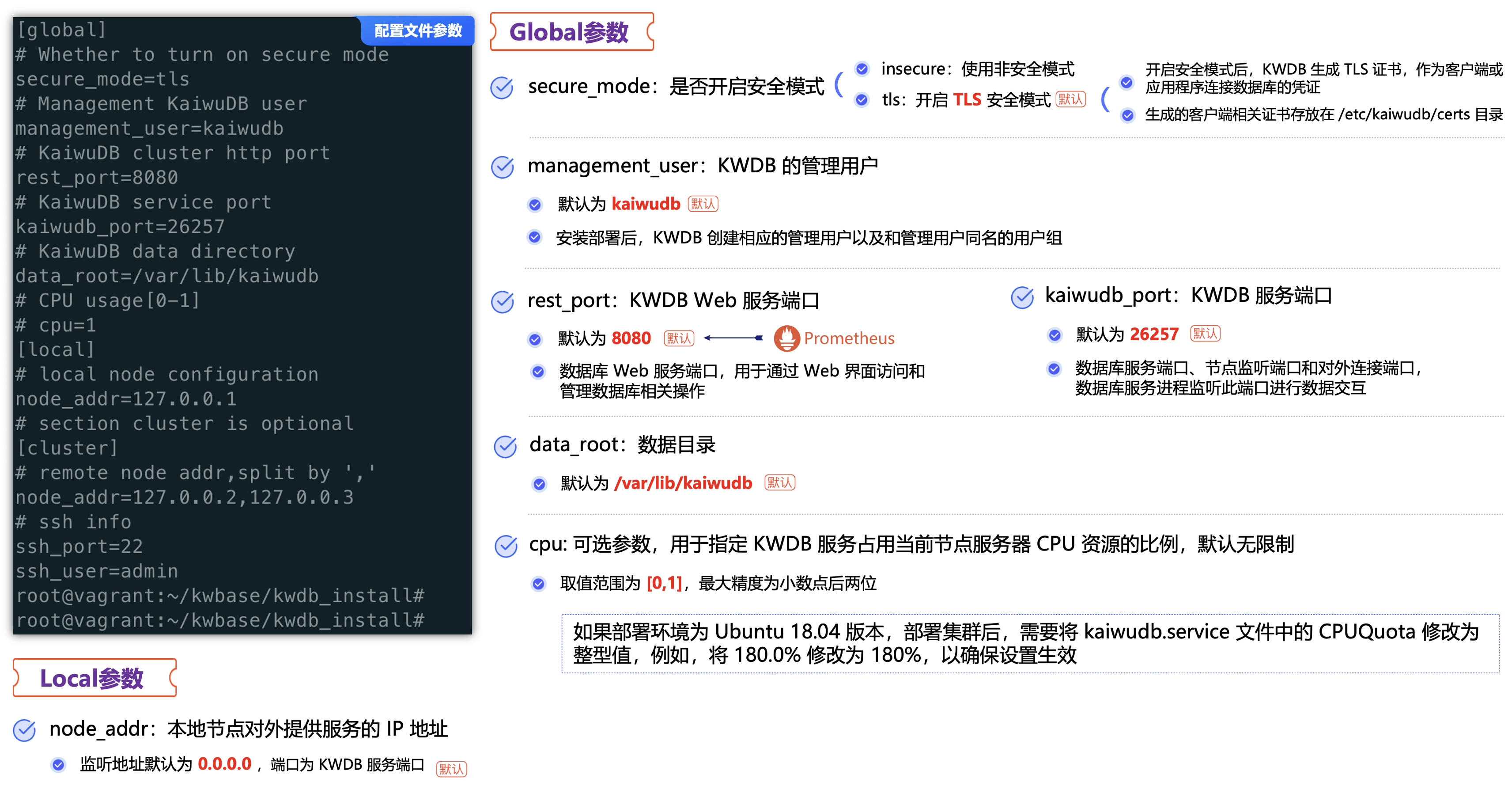Click the 默认 badge next to 8080
Viewport: 1512px width, 790px height.
(x=679, y=338)
